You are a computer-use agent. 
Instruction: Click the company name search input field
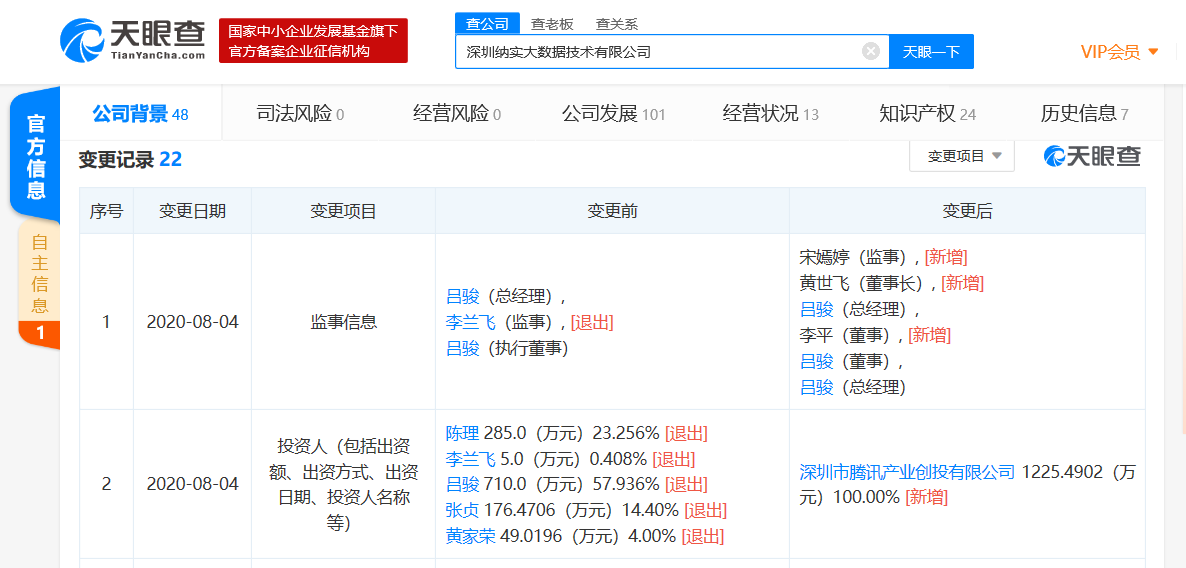tap(660, 51)
